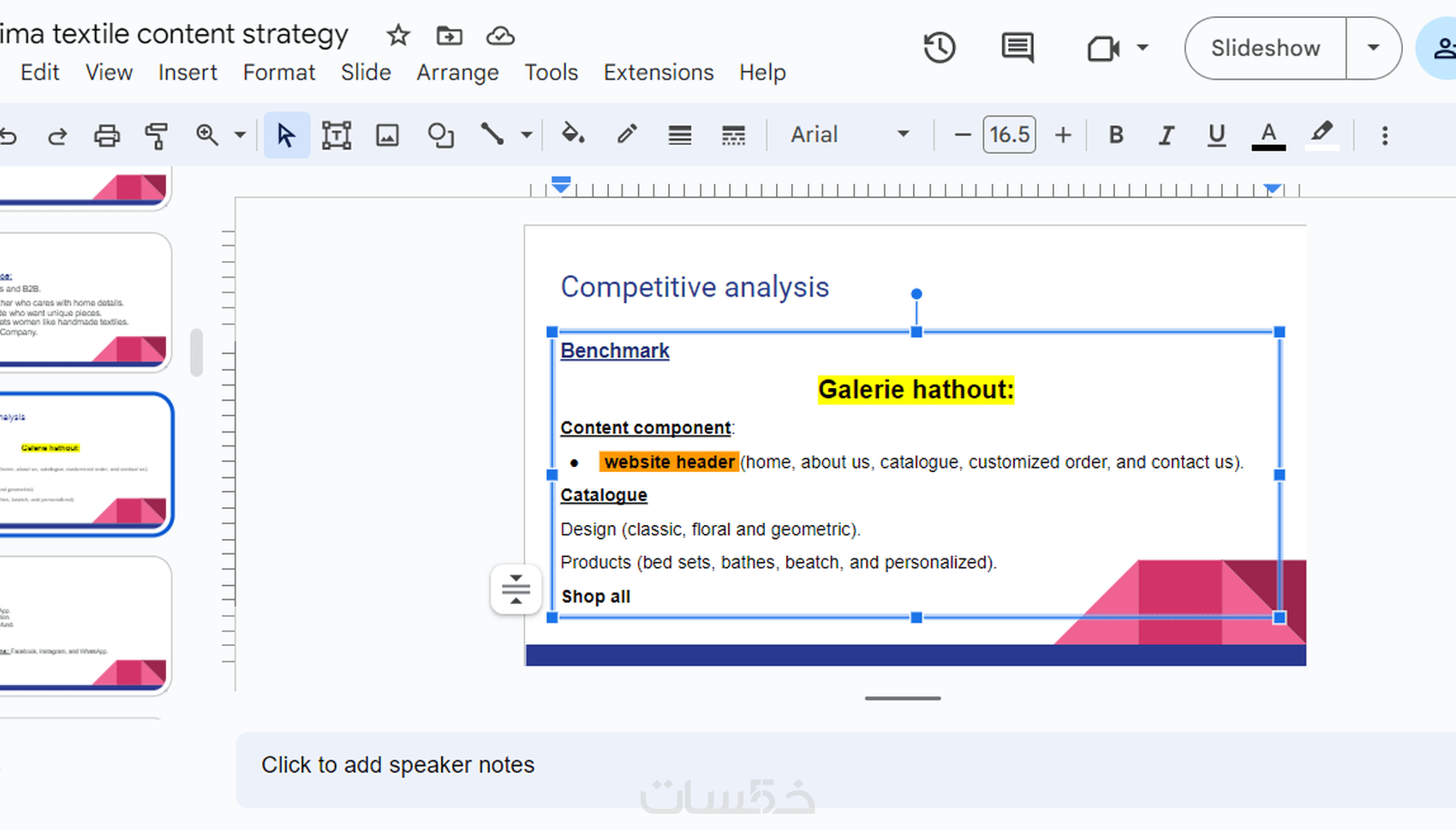Open the Format menu

(x=279, y=73)
